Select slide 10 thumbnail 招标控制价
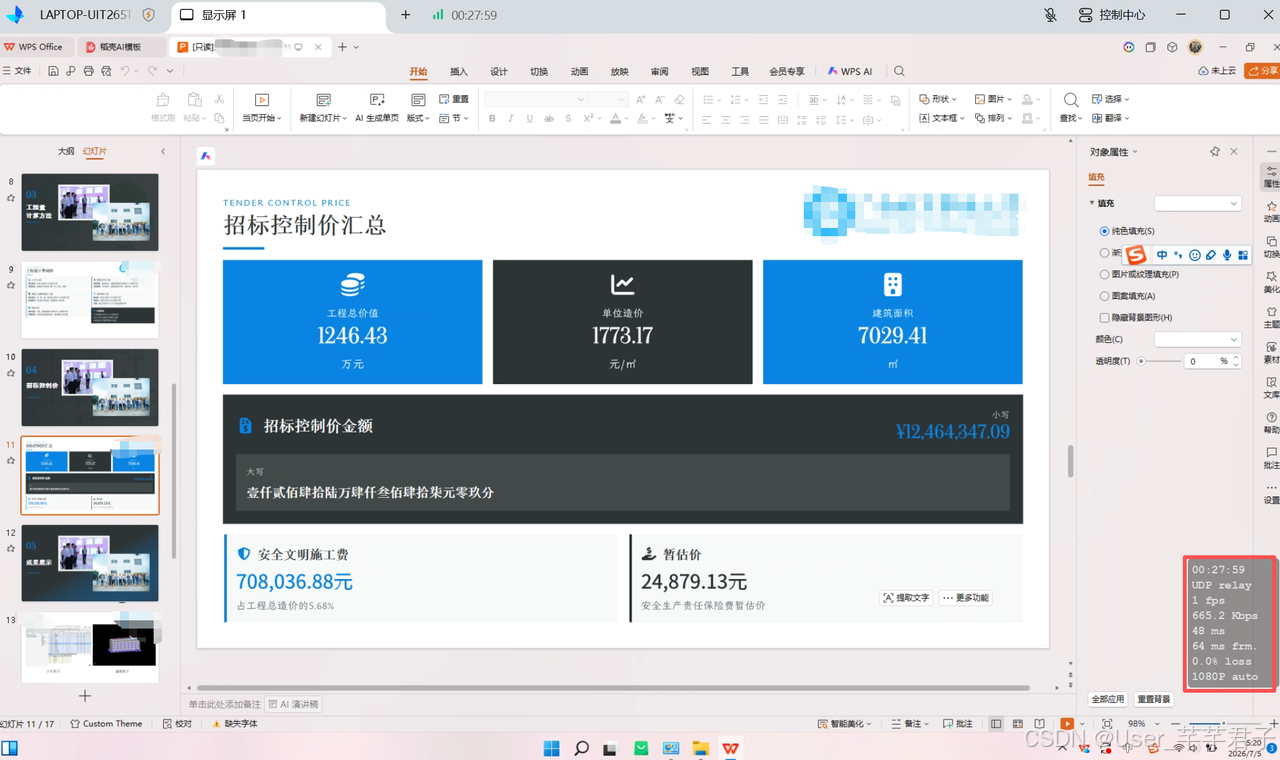Viewport: 1280px width, 760px height. pyautogui.click(x=90, y=387)
